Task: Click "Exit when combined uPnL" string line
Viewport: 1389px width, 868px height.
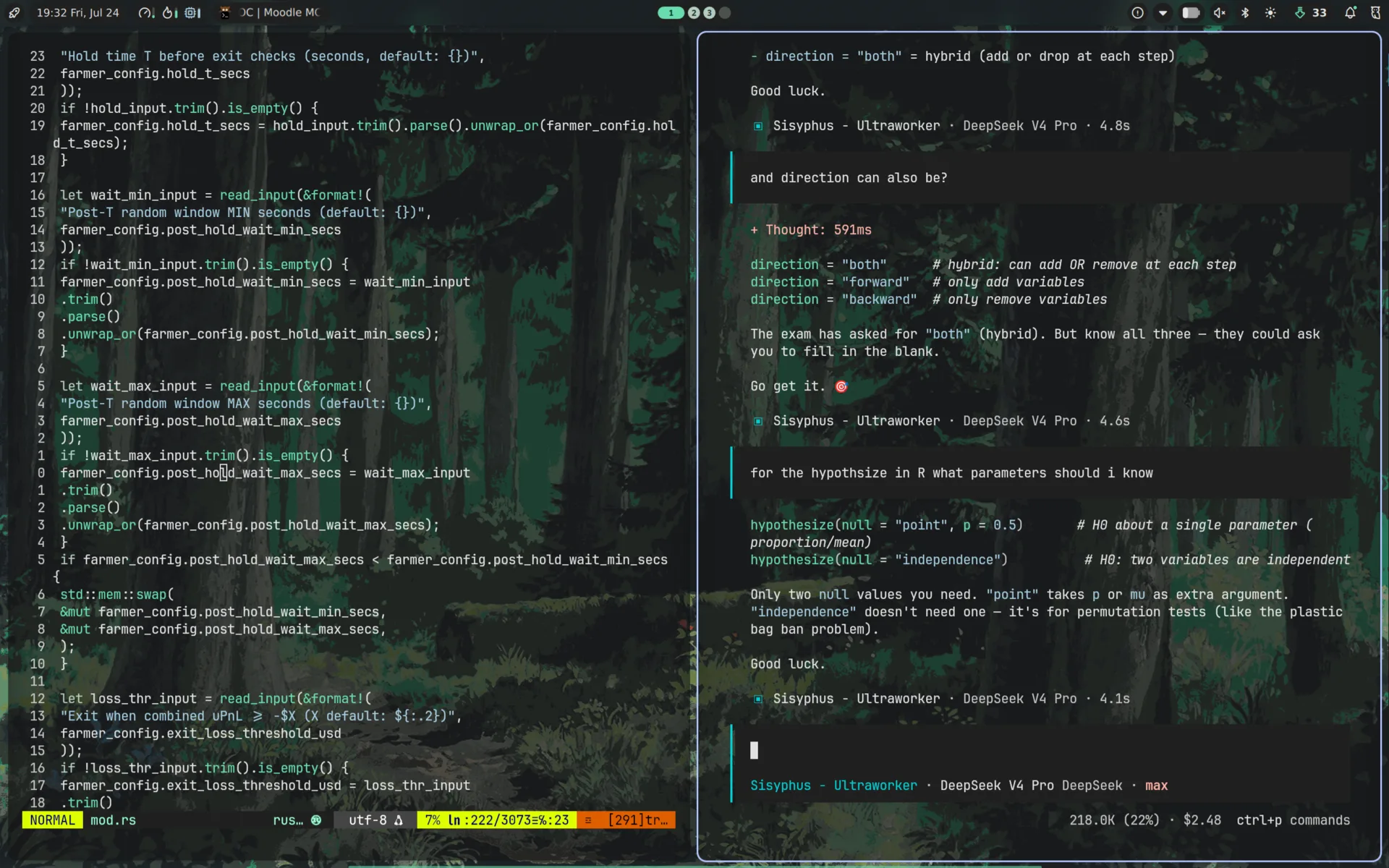Action: (x=261, y=716)
